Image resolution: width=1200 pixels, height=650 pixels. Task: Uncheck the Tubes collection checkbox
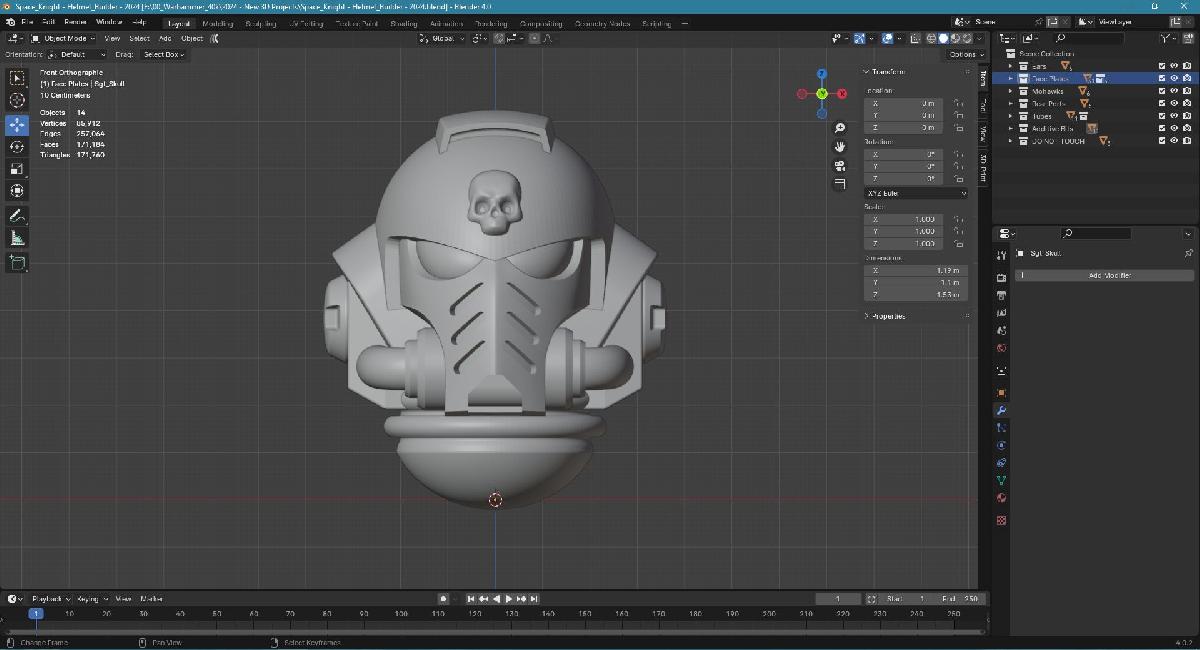(x=1161, y=116)
